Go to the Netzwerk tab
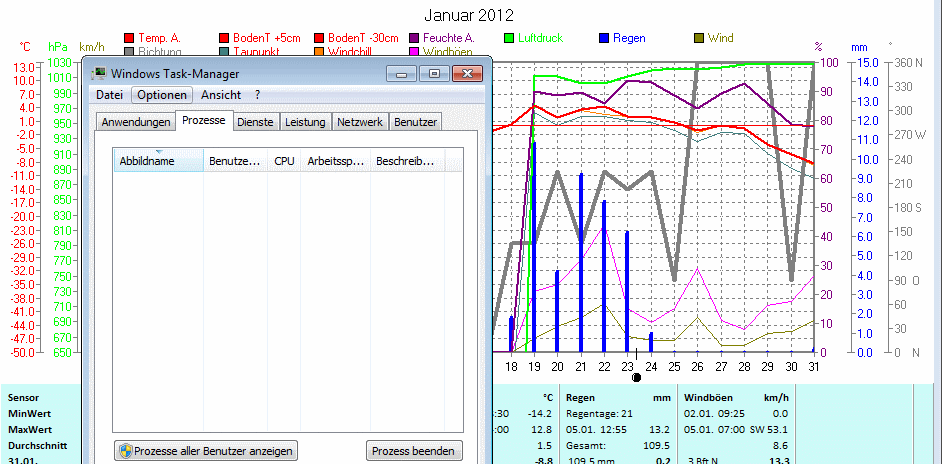Viewport: 942px width, 464px height. click(360, 122)
